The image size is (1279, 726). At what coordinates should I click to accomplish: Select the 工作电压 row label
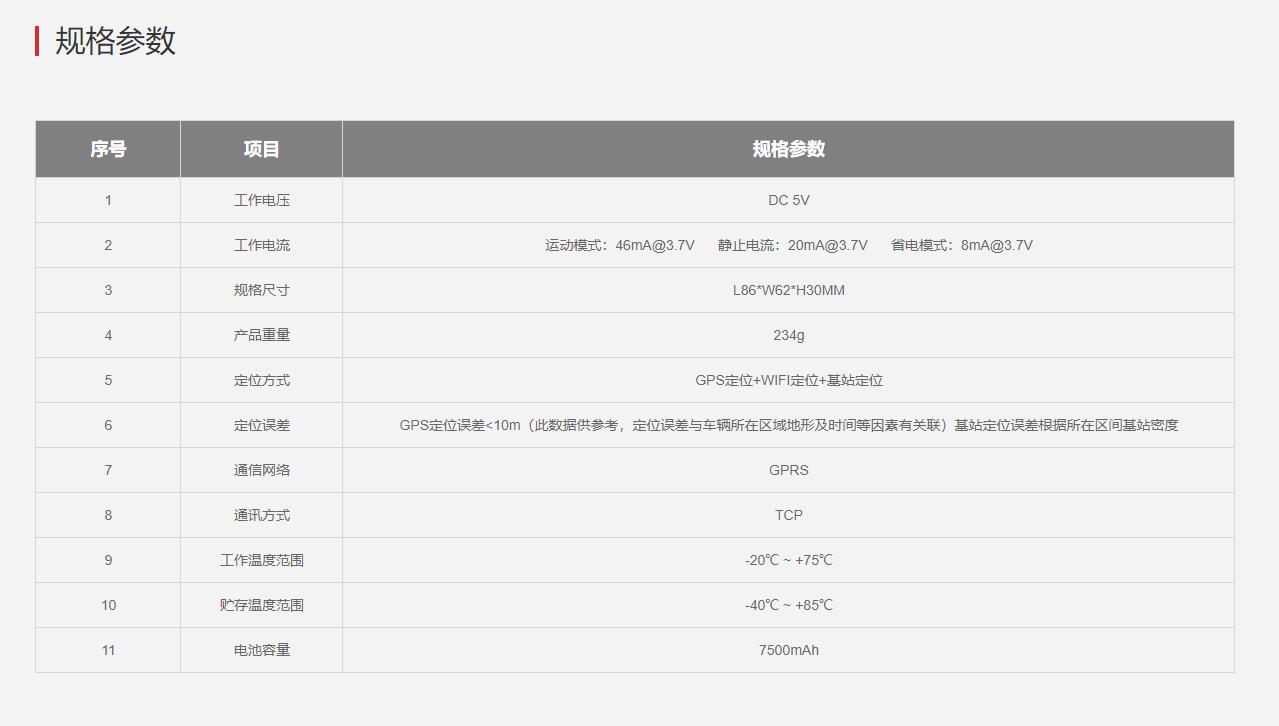(x=261, y=200)
